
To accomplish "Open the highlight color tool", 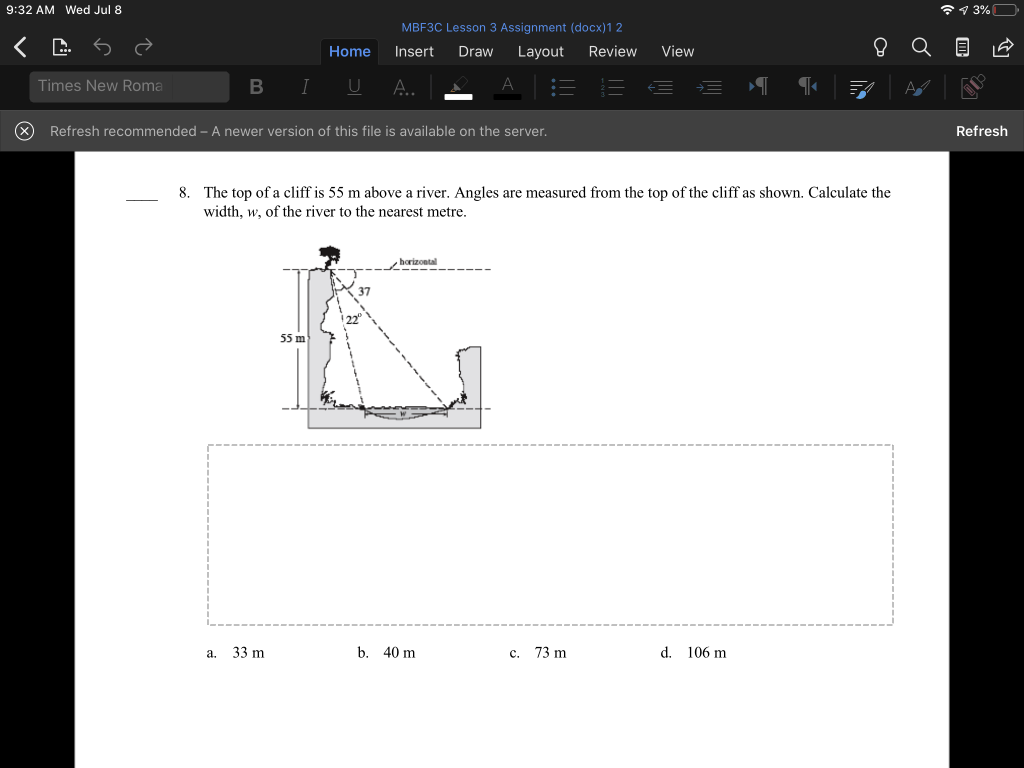I will (x=457, y=88).
